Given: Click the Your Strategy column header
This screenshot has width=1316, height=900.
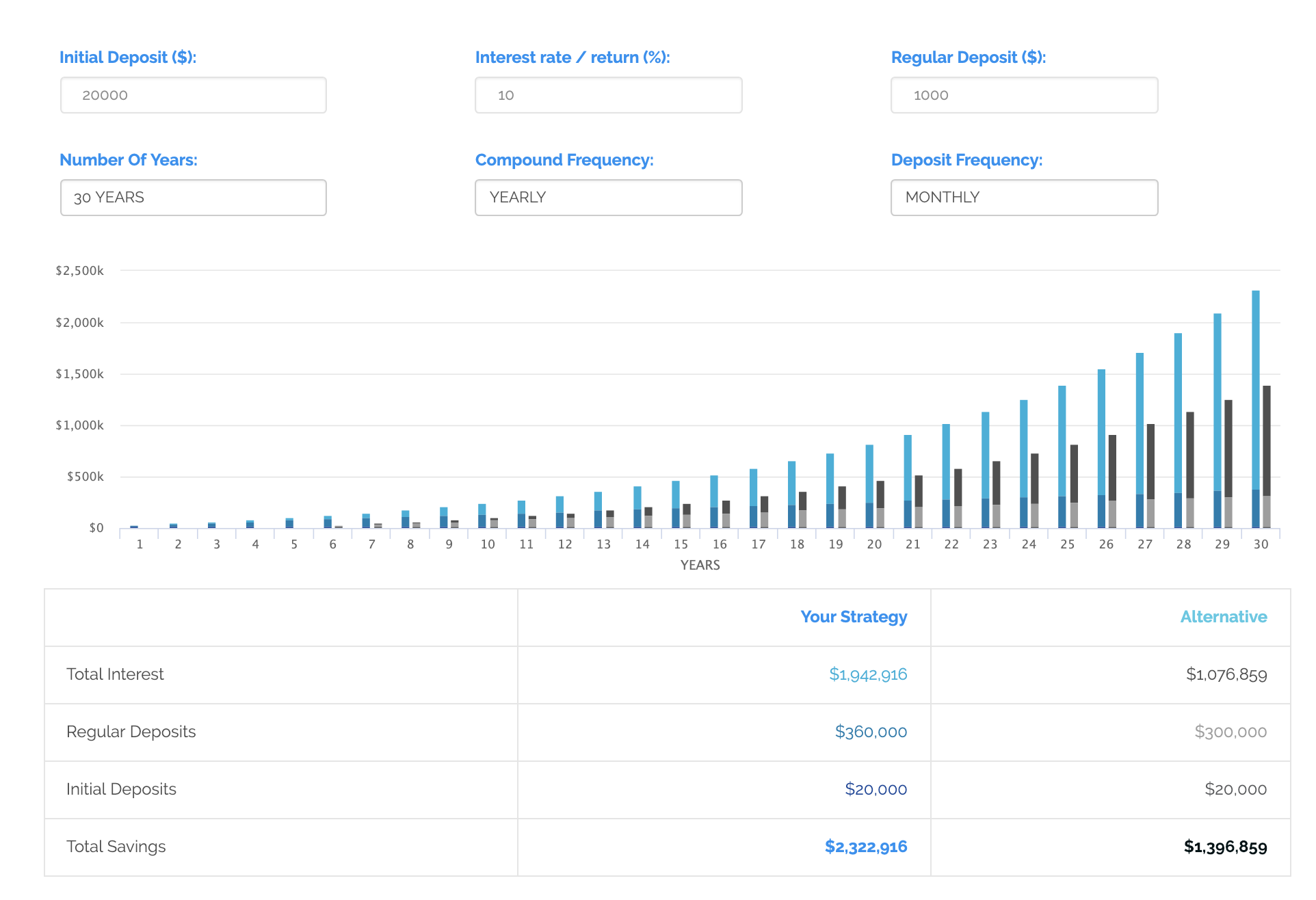Looking at the screenshot, I should pyautogui.click(x=854, y=617).
